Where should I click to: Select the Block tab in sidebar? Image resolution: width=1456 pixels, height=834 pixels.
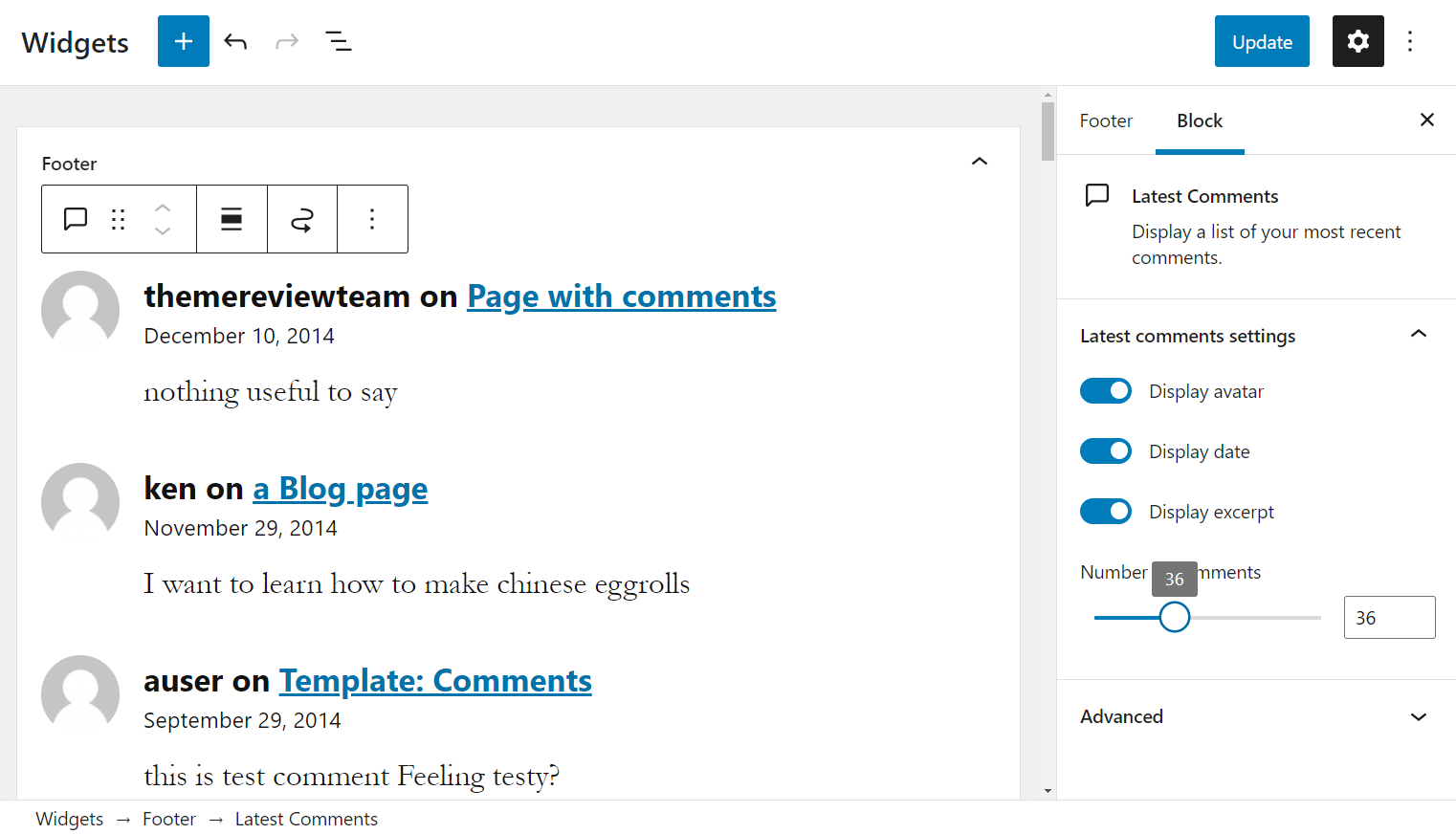[x=1199, y=121]
